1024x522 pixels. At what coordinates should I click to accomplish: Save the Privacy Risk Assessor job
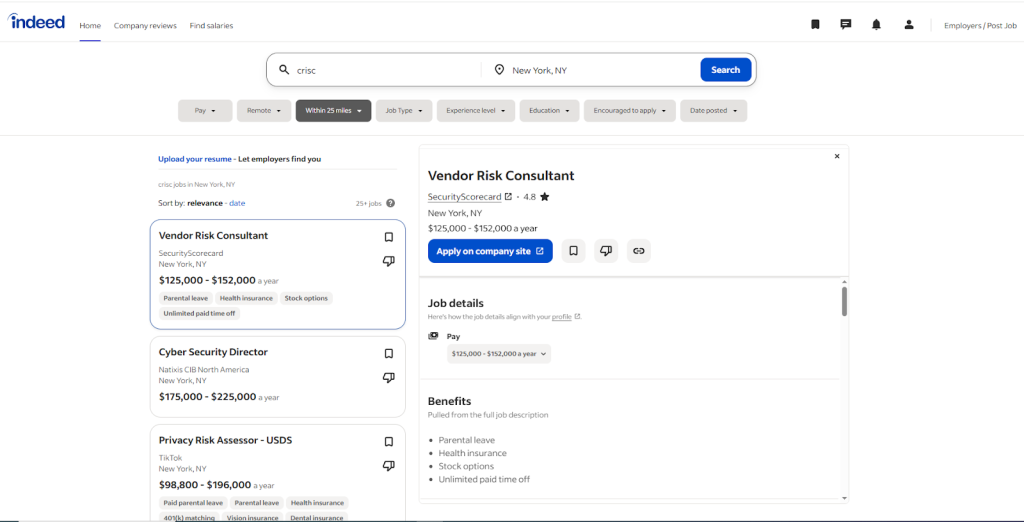[389, 442]
